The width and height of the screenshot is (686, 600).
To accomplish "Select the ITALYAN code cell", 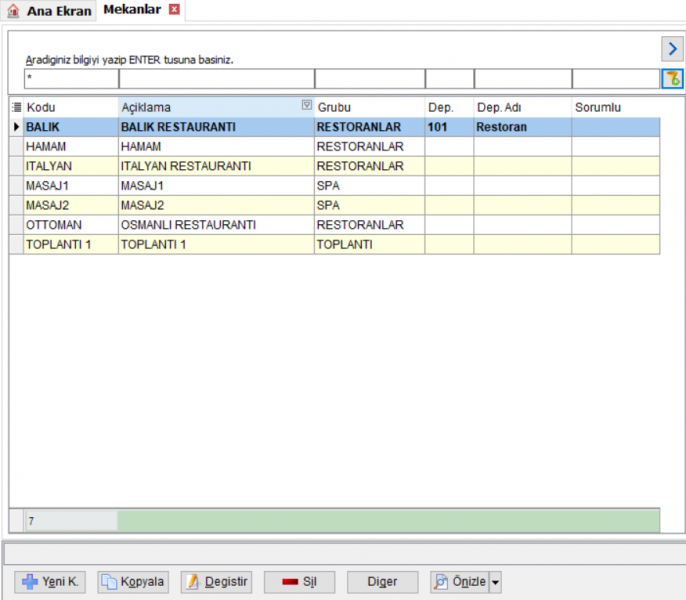I will [x=71, y=166].
